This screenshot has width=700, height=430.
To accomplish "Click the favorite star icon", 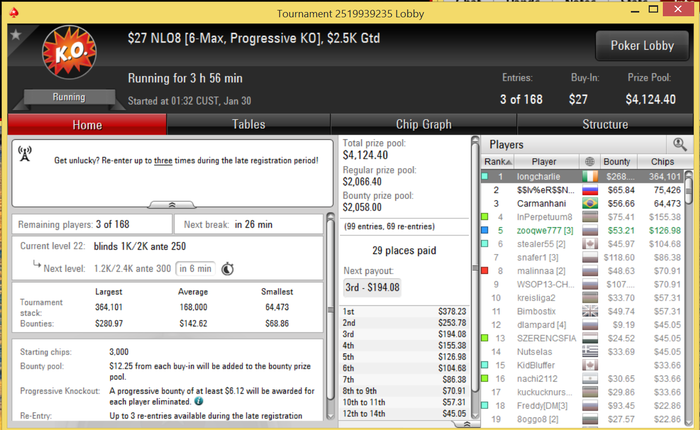I will [16, 34].
